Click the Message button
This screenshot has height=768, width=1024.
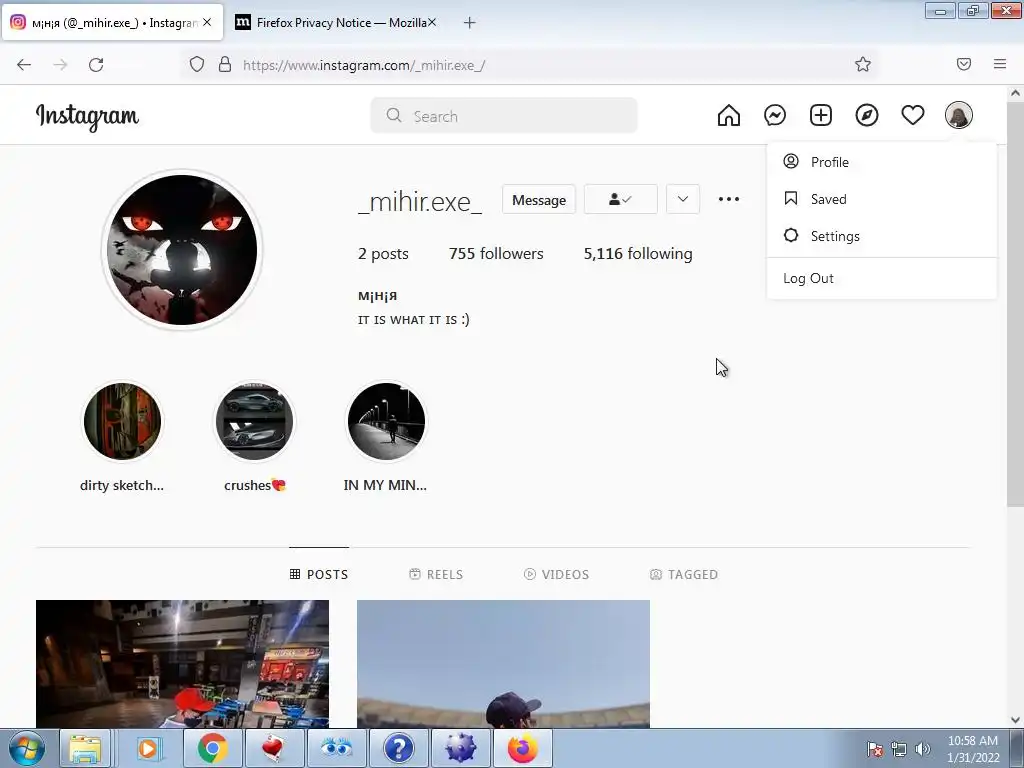point(539,199)
